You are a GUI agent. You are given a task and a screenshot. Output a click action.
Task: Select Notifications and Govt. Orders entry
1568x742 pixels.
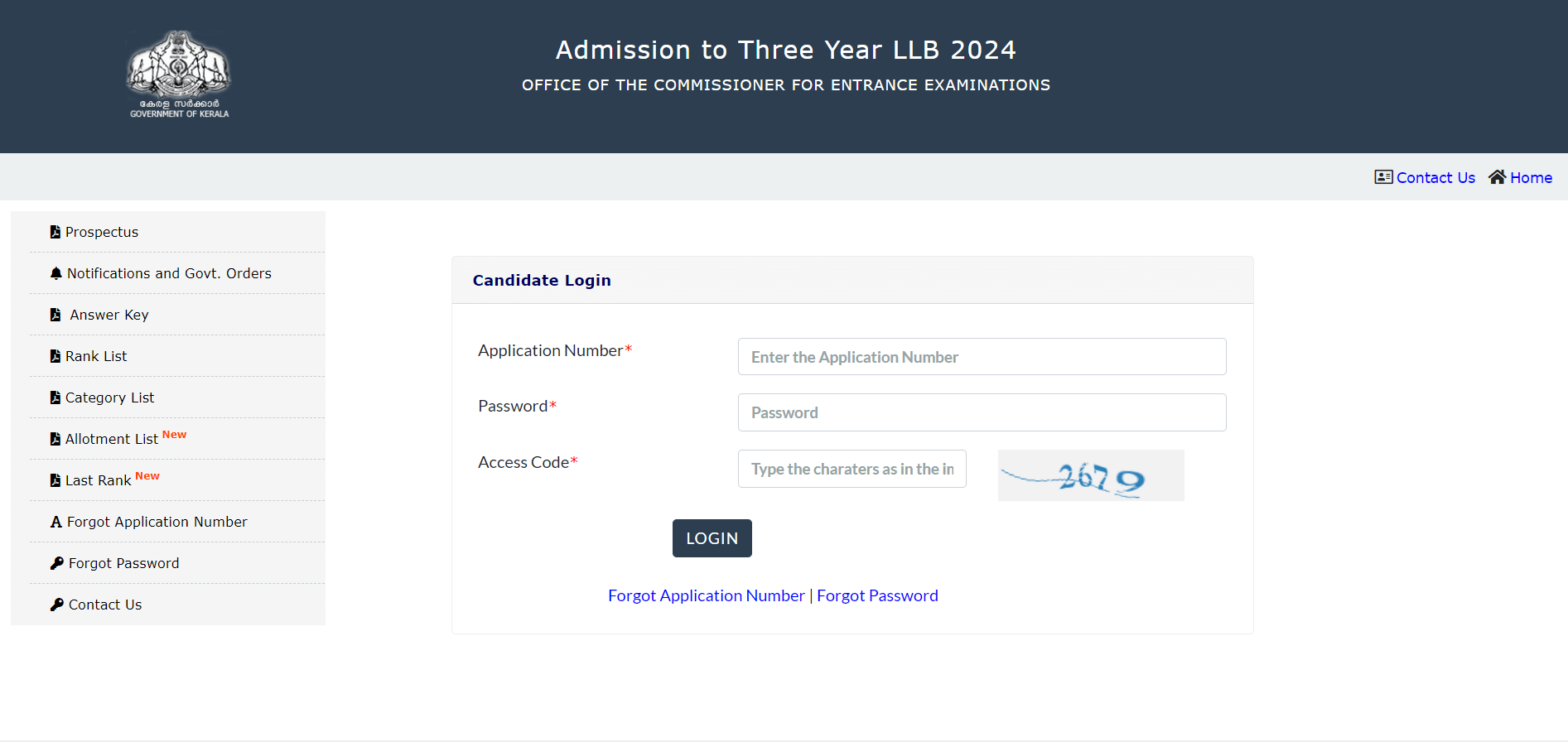tap(169, 272)
